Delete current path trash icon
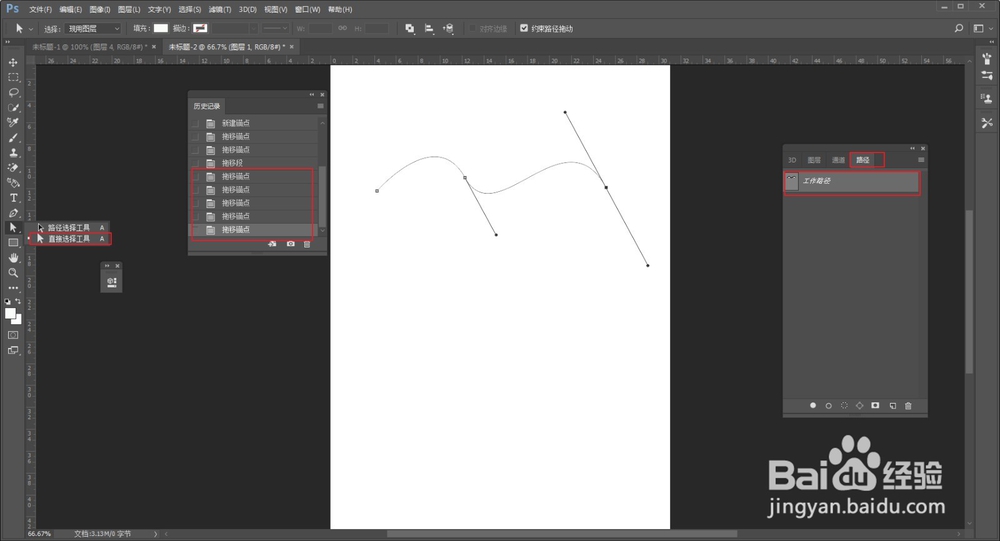 point(908,406)
